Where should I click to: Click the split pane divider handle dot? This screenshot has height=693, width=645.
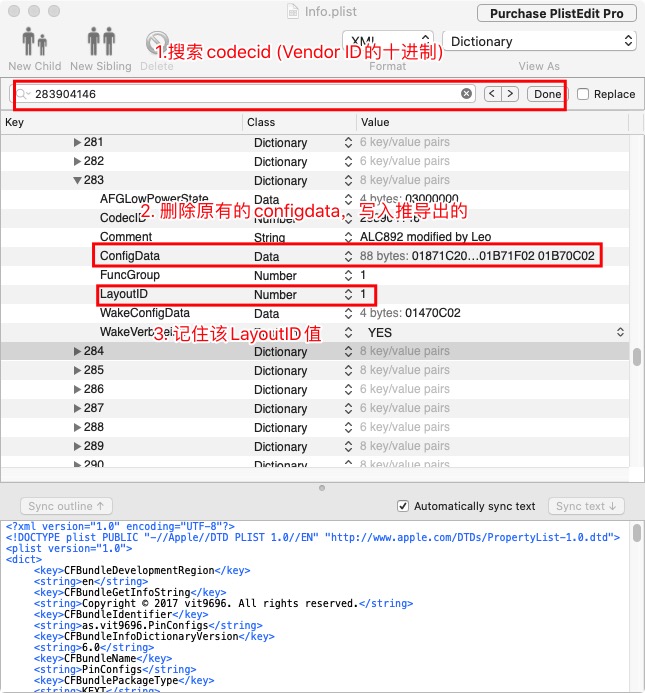point(322,488)
